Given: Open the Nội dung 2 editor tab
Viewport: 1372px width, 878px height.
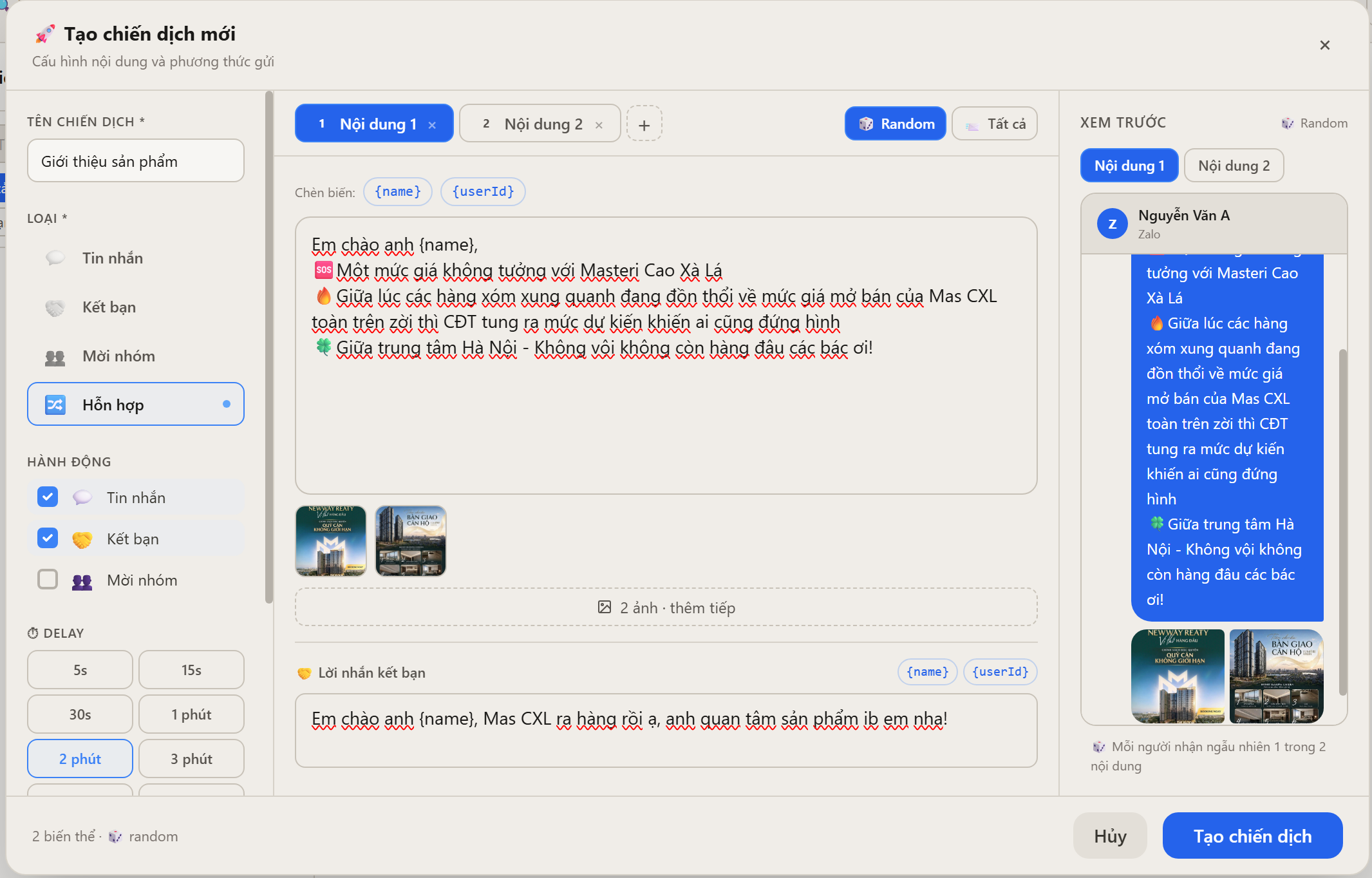Looking at the screenshot, I should 540,124.
